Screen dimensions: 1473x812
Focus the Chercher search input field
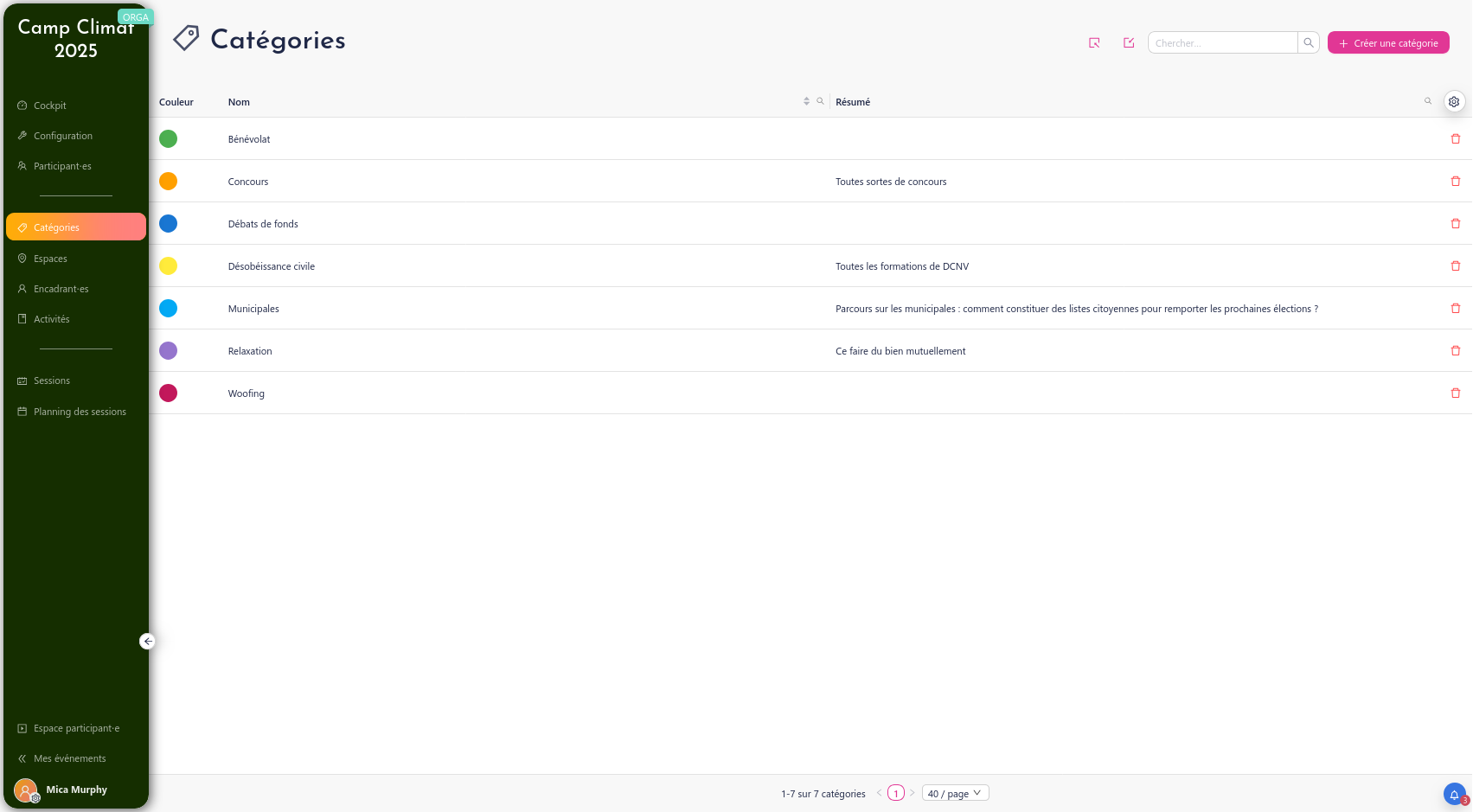tap(1222, 43)
